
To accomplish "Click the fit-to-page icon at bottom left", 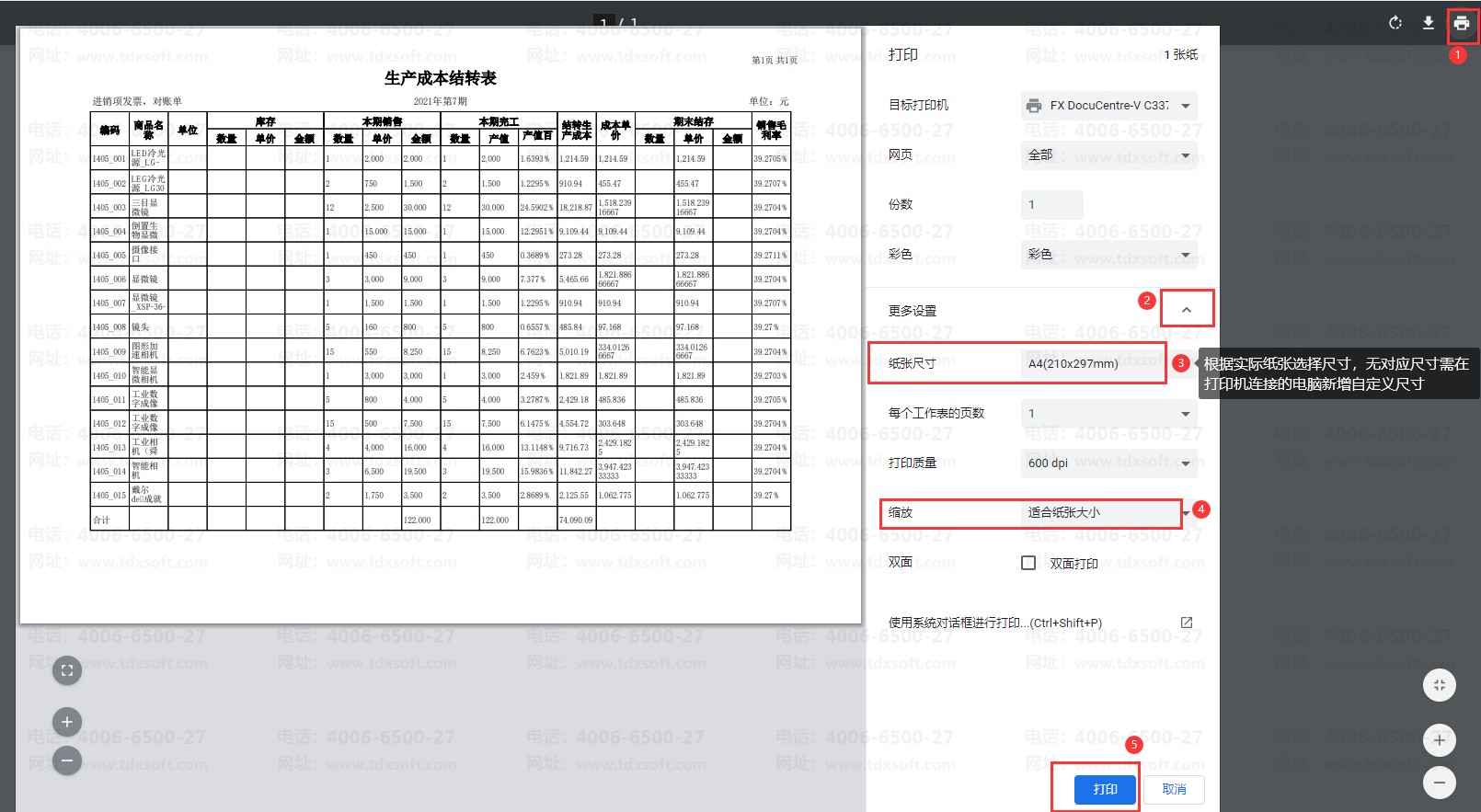I will tap(66, 670).
